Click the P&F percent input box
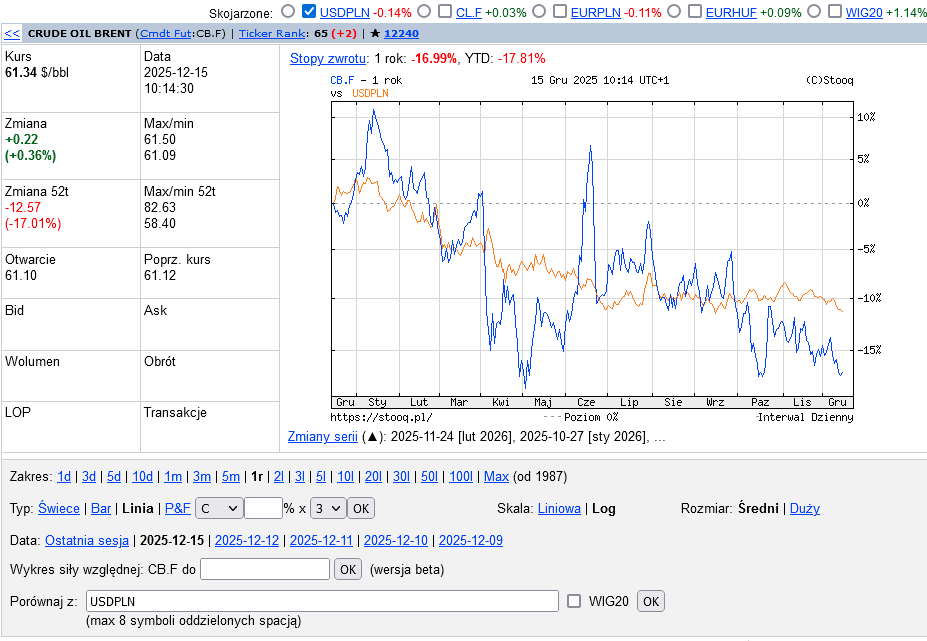The height and width of the screenshot is (641, 927). coord(263,508)
